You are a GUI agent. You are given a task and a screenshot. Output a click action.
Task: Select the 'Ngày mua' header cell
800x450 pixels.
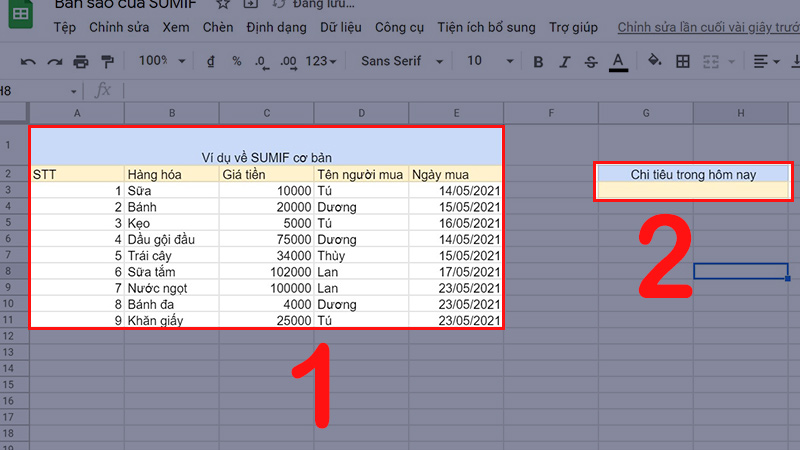(x=456, y=174)
